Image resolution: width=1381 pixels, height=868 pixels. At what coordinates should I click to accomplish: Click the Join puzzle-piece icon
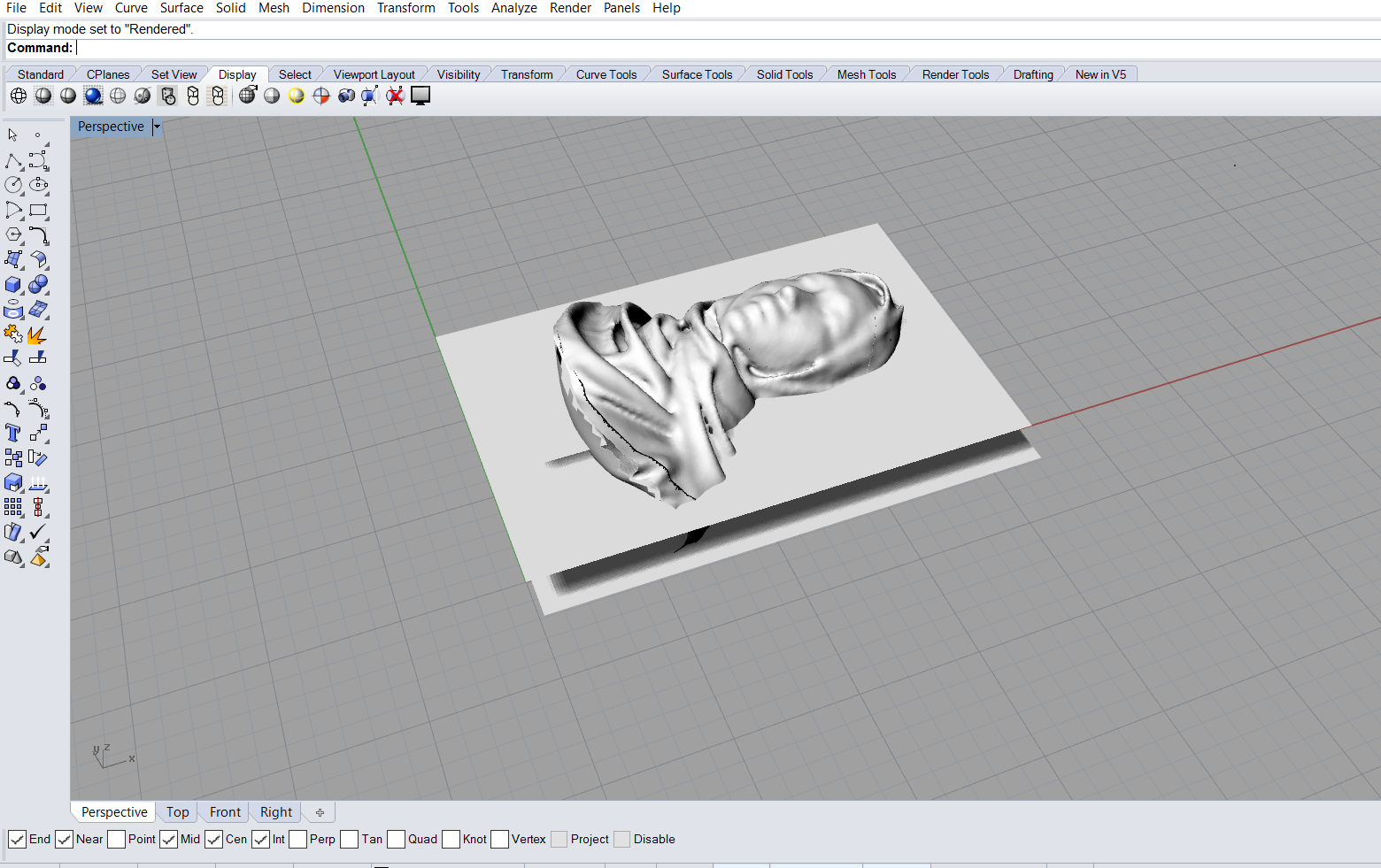click(13, 334)
